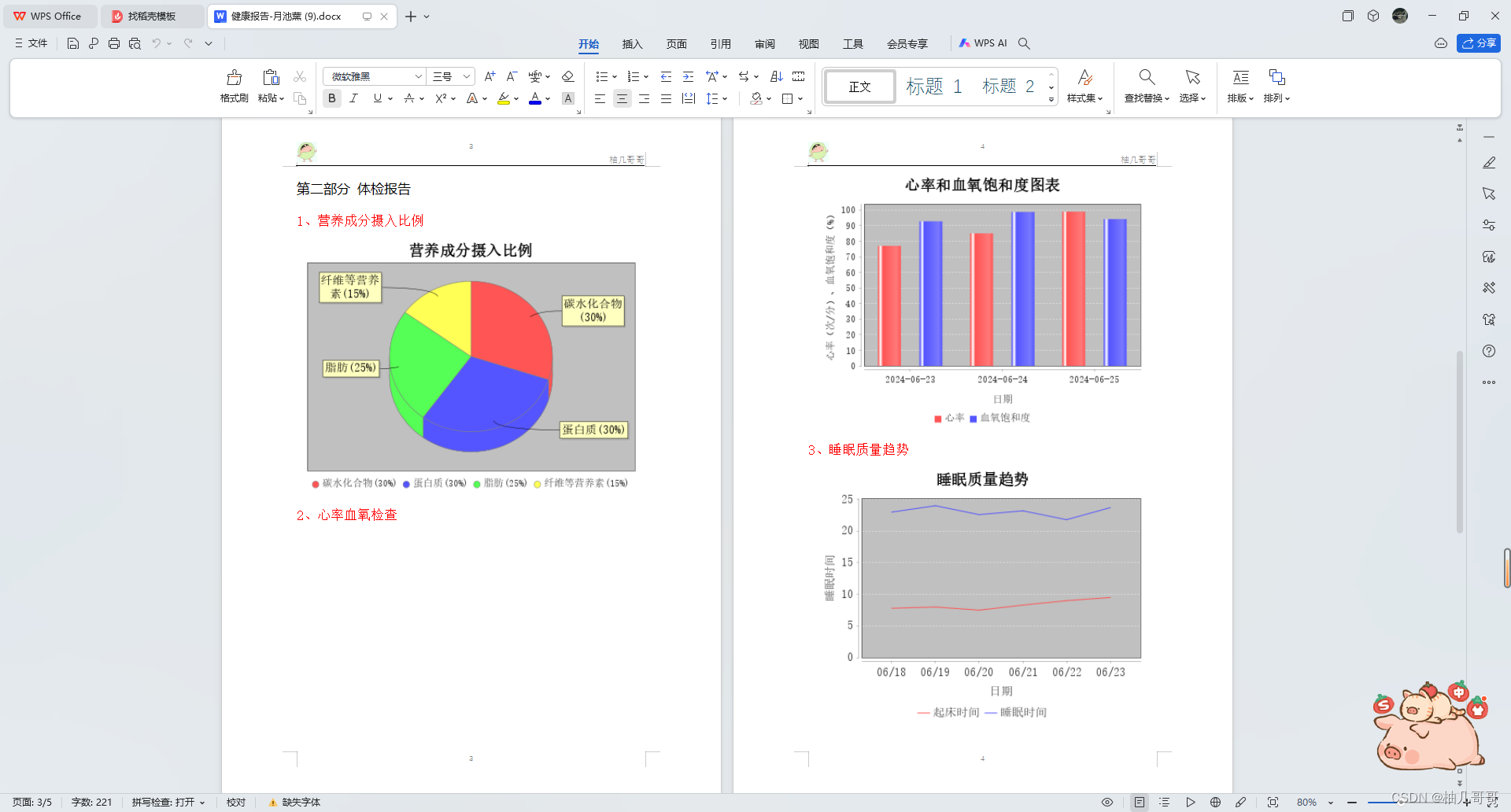
Task: Expand the Paste (粘贴) dropdown arrow
Action: pyautogui.click(x=282, y=98)
